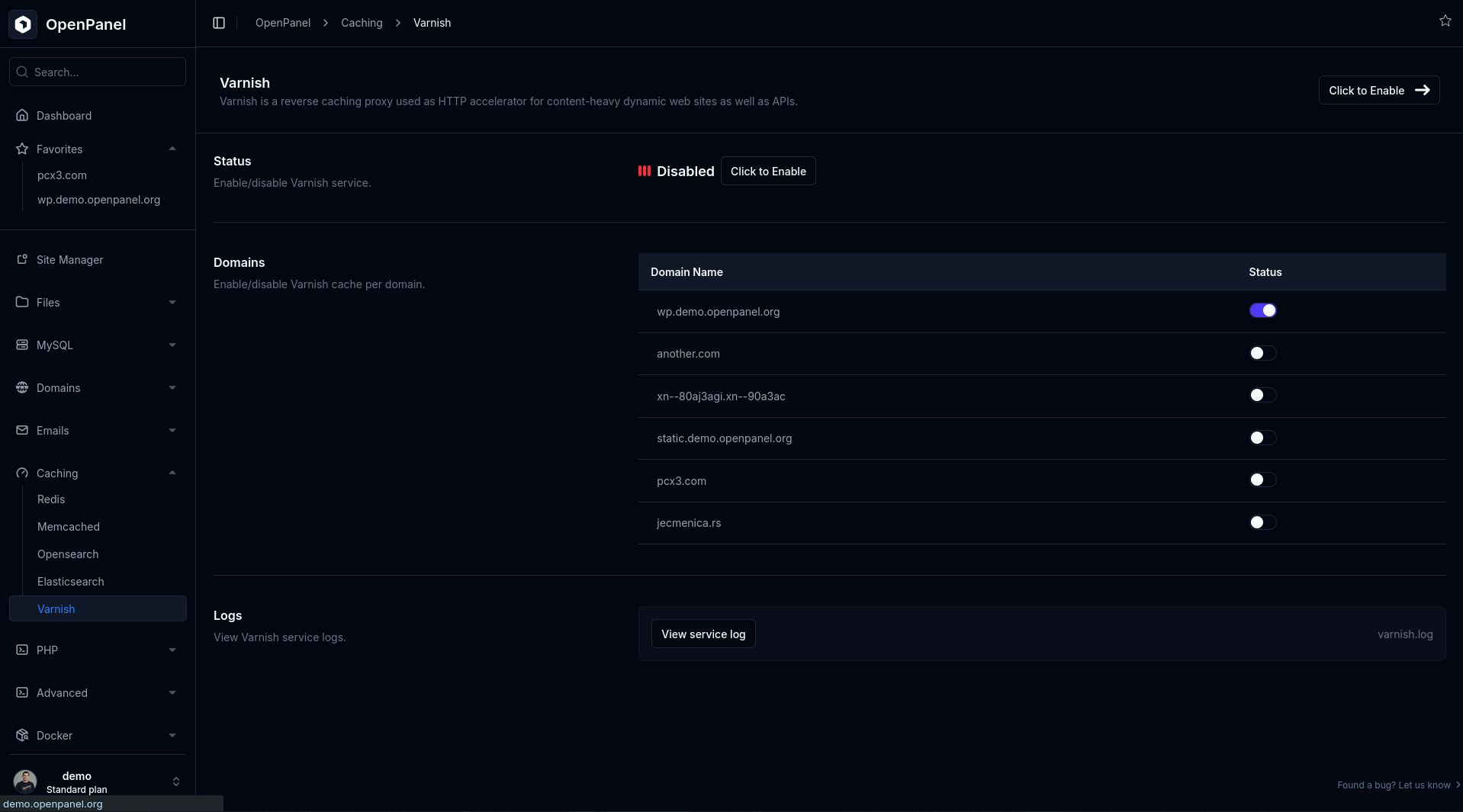Open wp.demo.openpanel.org favorite link
1463x812 pixels.
tap(98, 199)
